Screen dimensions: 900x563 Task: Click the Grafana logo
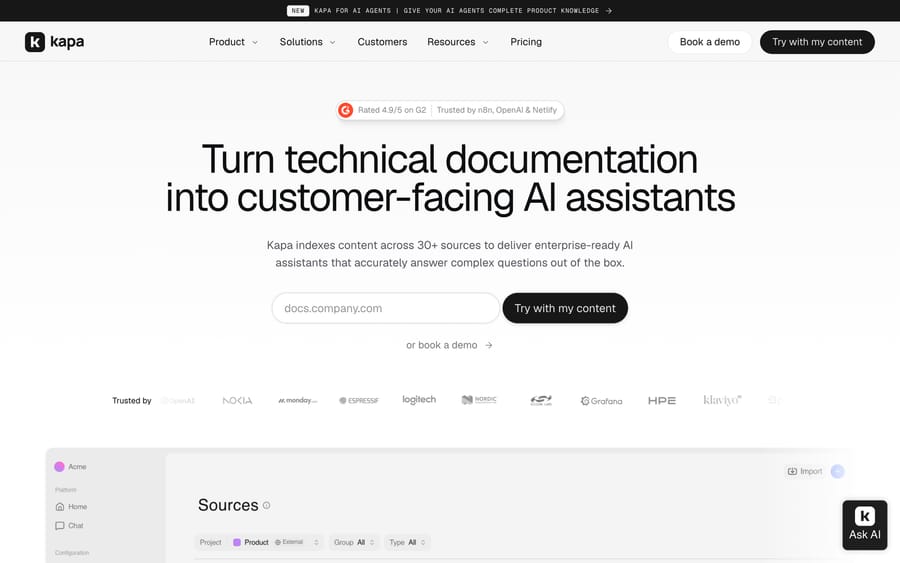pyautogui.click(x=601, y=401)
